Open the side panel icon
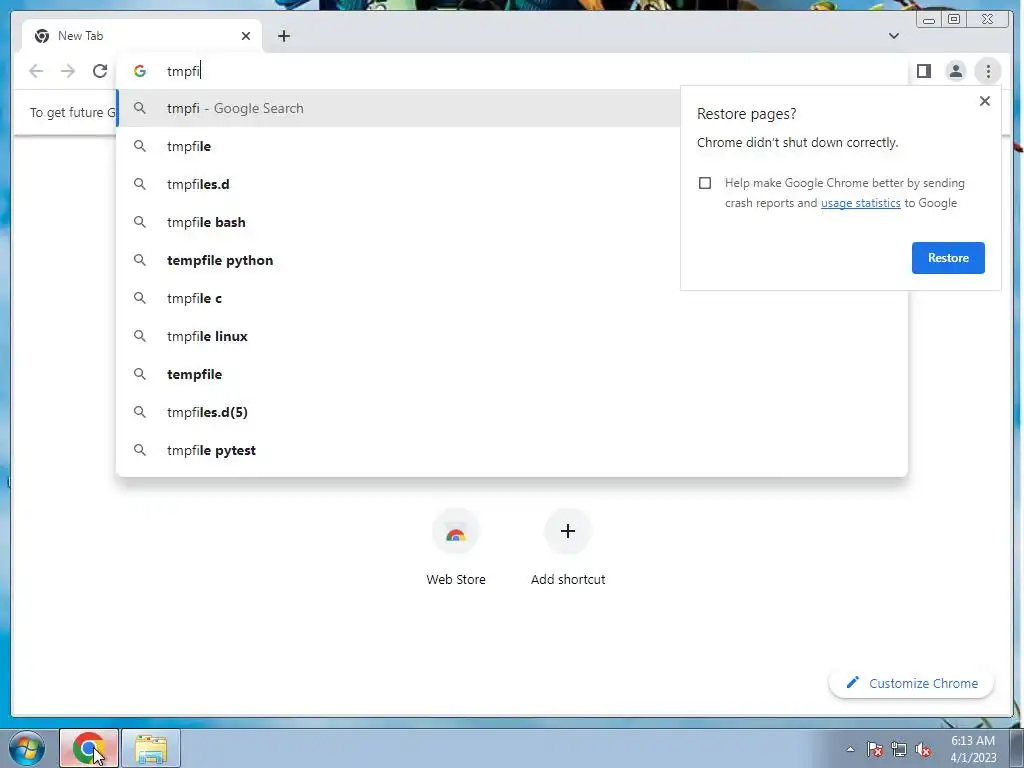Viewport: 1024px width, 768px height. coord(923,71)
